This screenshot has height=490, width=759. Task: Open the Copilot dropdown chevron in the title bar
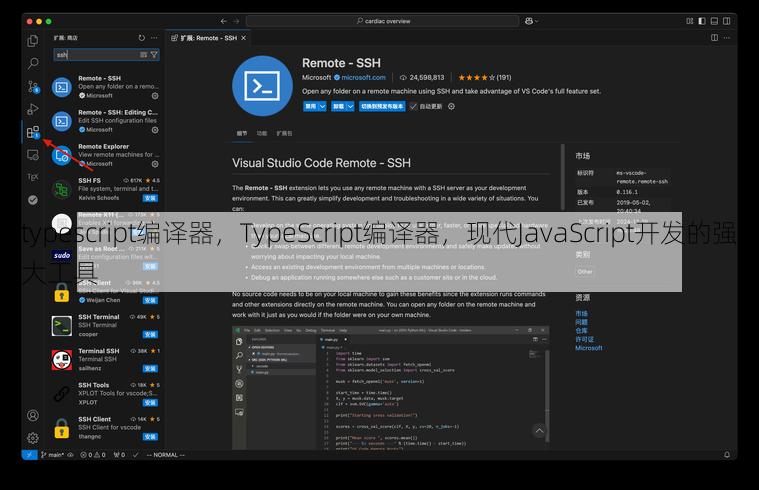tap(536, 21)
